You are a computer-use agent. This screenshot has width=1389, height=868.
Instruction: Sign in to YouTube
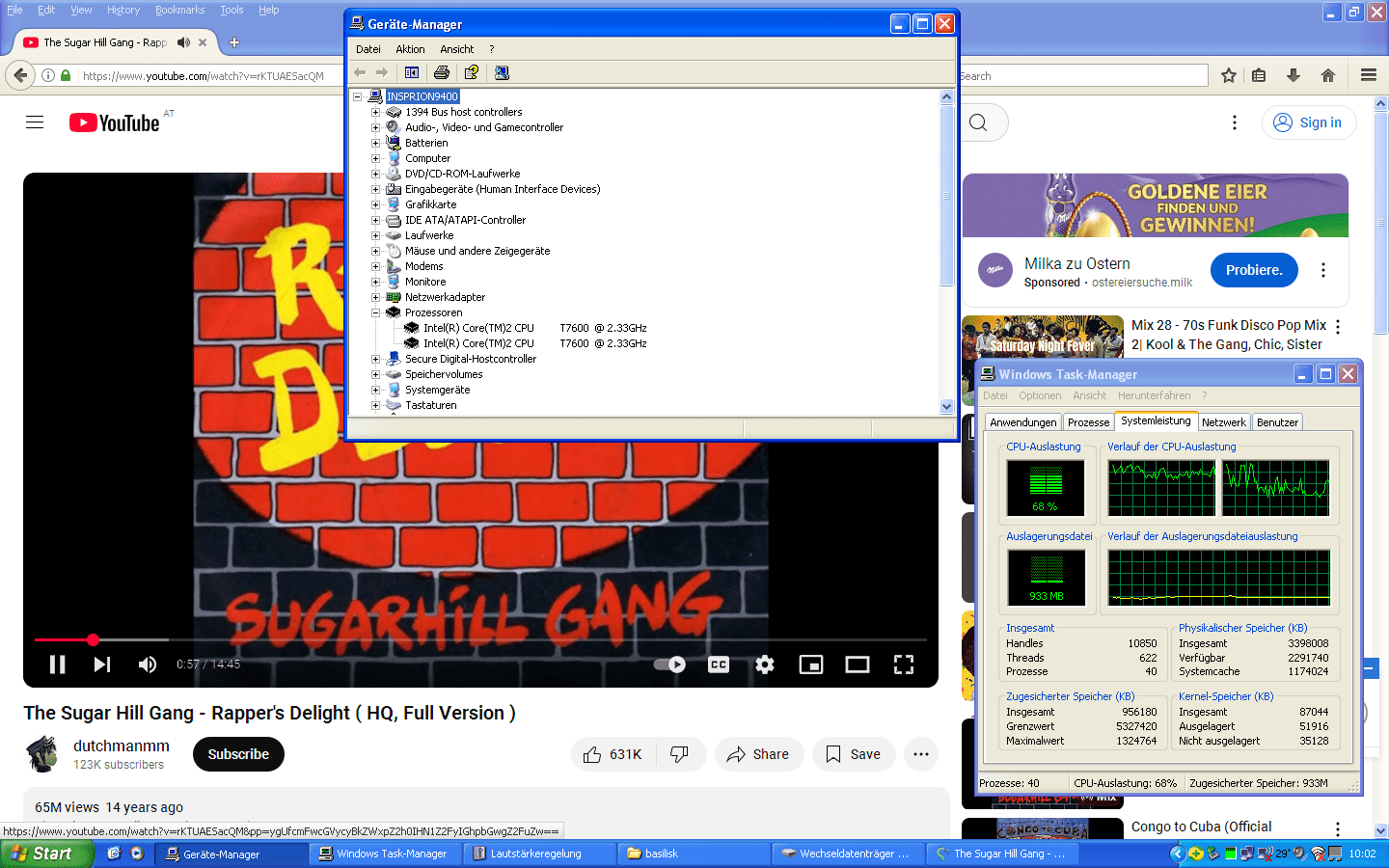click(x=1309, y=122)
